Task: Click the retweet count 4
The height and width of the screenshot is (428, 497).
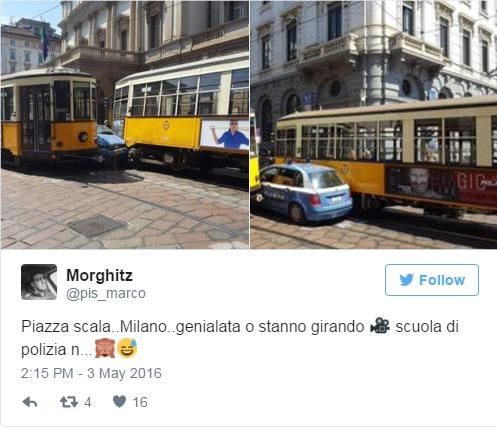Action: click(88, 402)
